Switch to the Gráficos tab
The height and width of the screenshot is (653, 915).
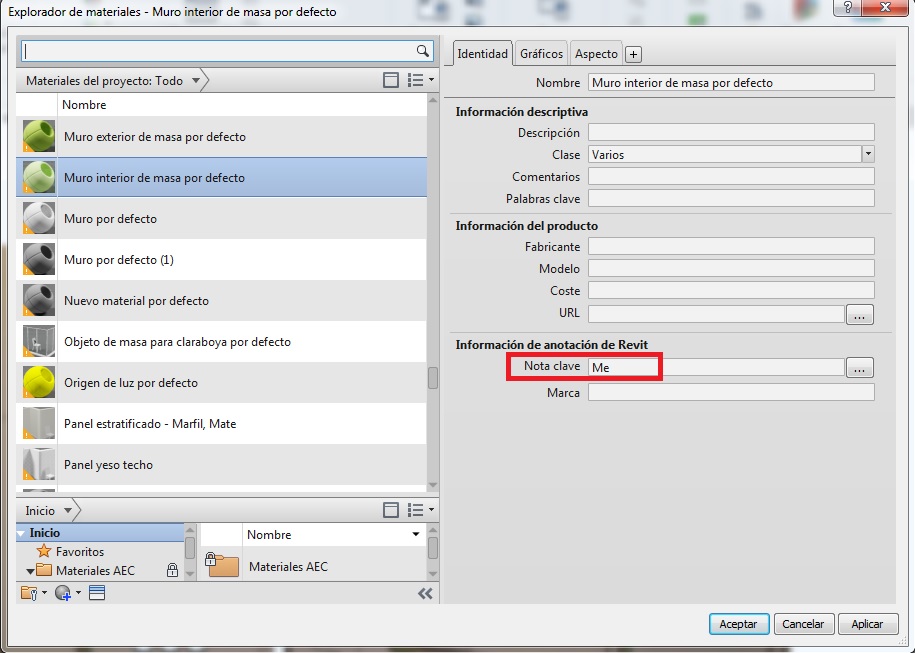[x=542, y=54]
